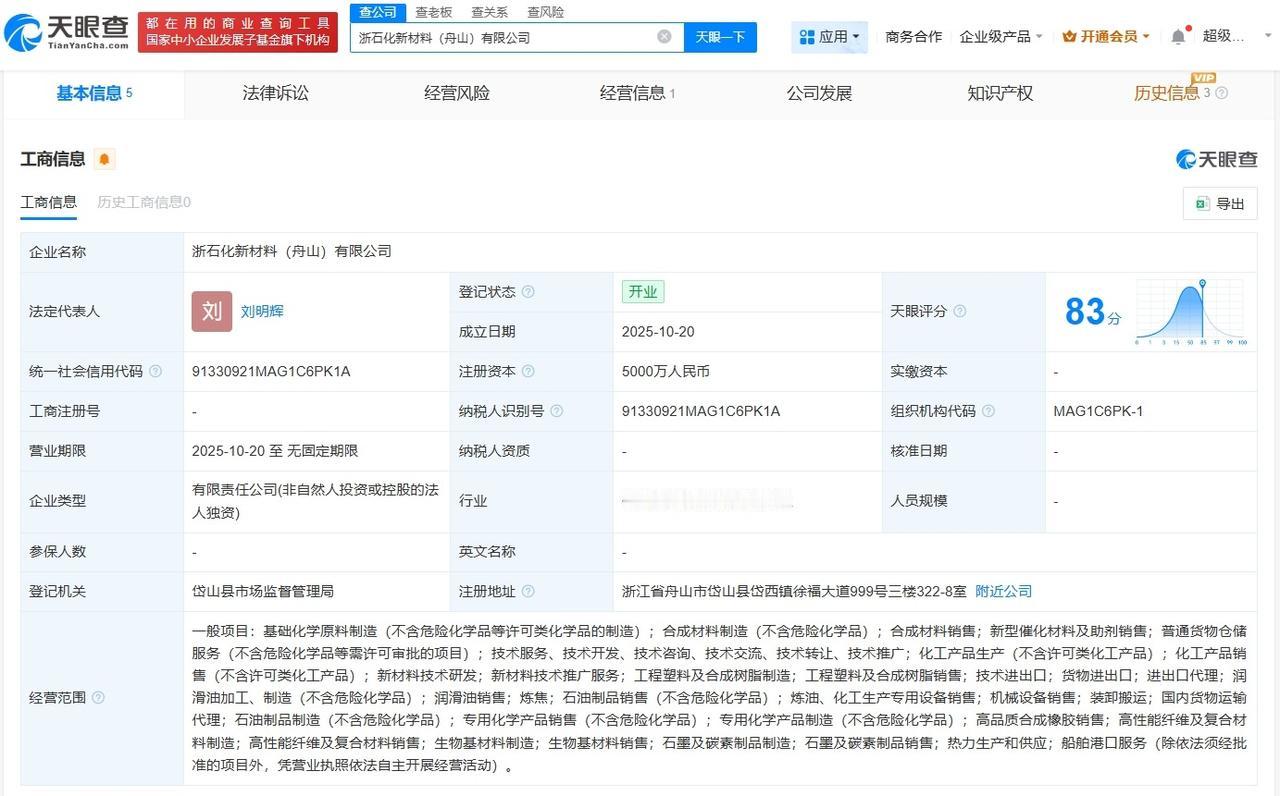
Task: Click the orange alert bell beside 工商信息
Action: coord(104,159)
